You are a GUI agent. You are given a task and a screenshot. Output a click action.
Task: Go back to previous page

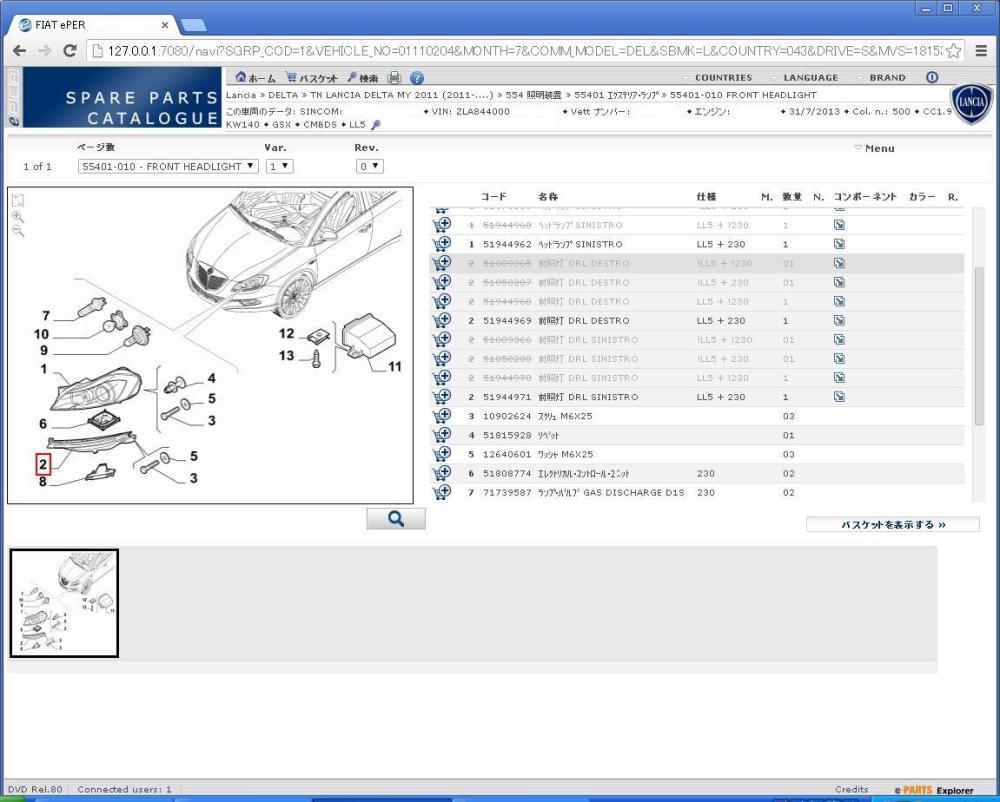click(x=20, y=50)
